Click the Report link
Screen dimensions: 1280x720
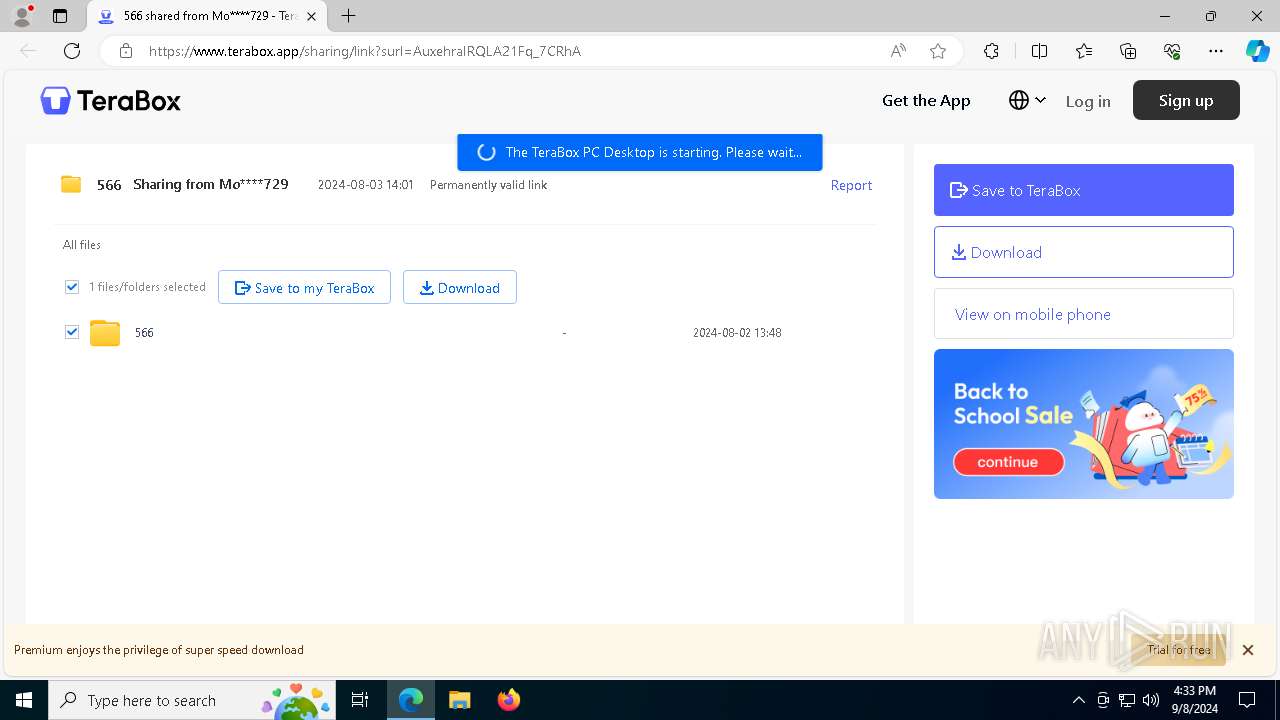click(851, 185)
